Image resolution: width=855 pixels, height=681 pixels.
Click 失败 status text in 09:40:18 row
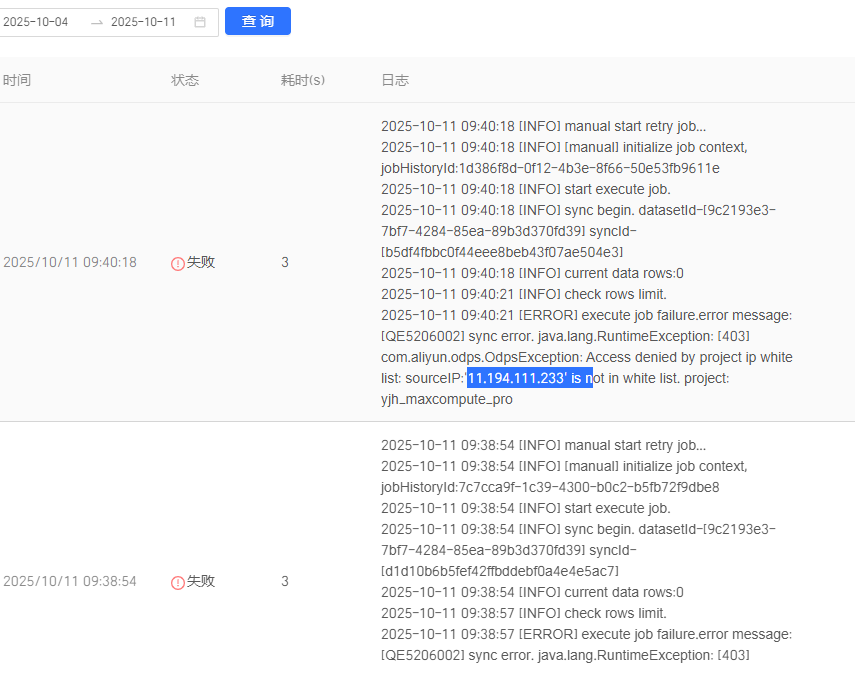coord(201,262)
